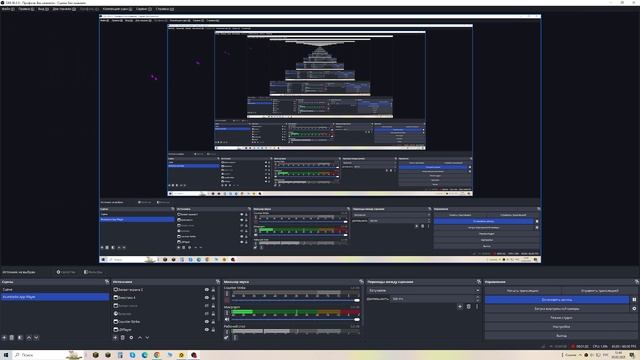
Task: Open the Коллекция сцен menu
Action: click(117, 9)
